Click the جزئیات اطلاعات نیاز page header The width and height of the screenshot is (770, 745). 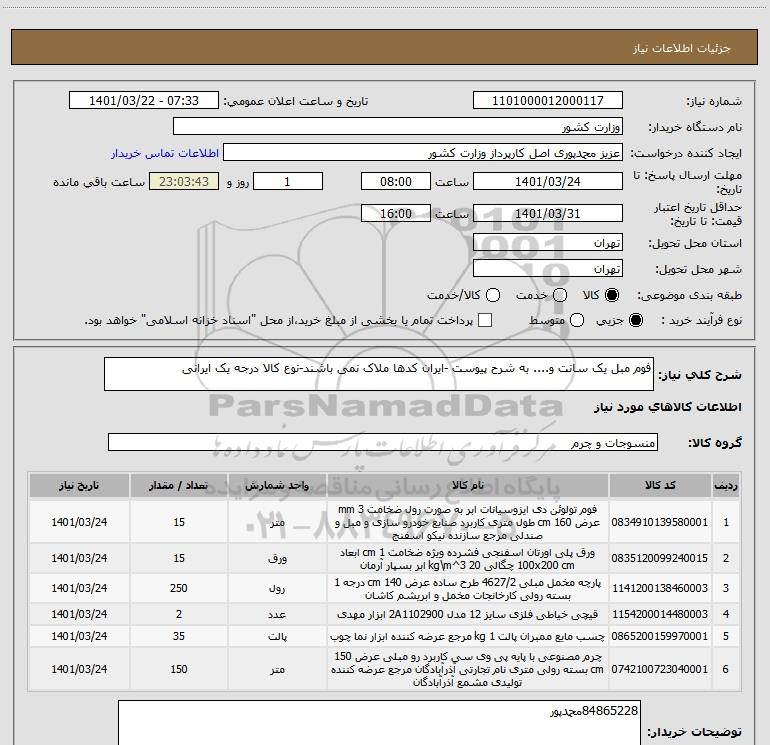(x=682, y=48)
